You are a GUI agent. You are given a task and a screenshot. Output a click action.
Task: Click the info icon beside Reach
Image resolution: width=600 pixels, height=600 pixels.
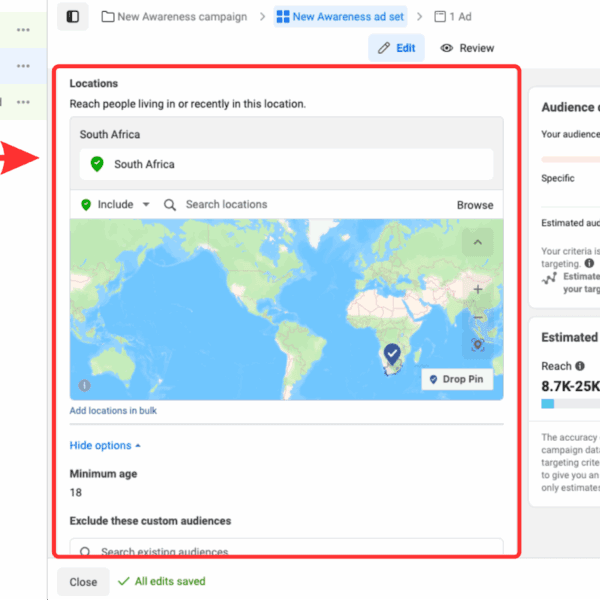coord(580,366)
